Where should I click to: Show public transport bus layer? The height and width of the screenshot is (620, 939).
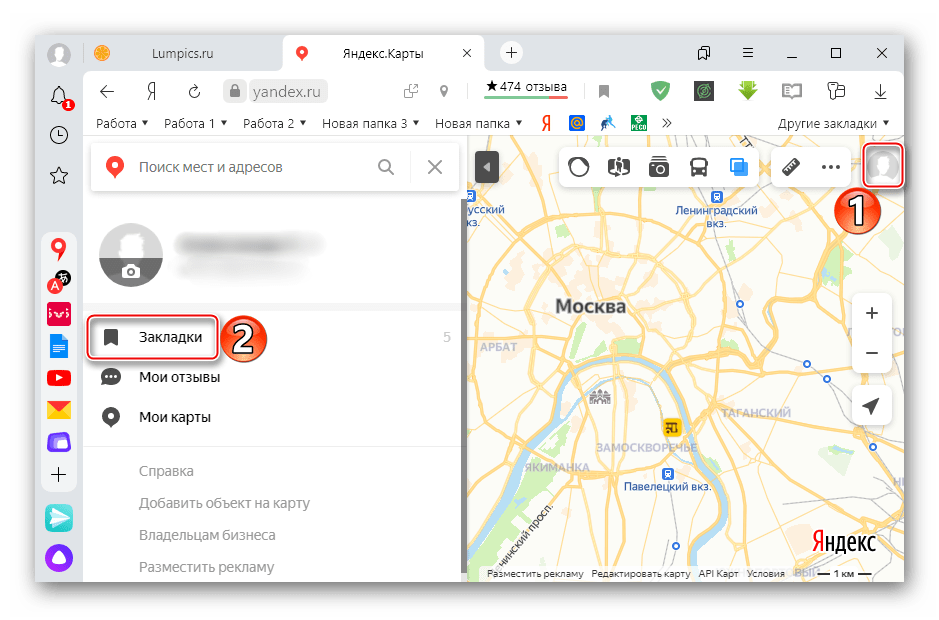pyautogui.click(x=699, y=167)
